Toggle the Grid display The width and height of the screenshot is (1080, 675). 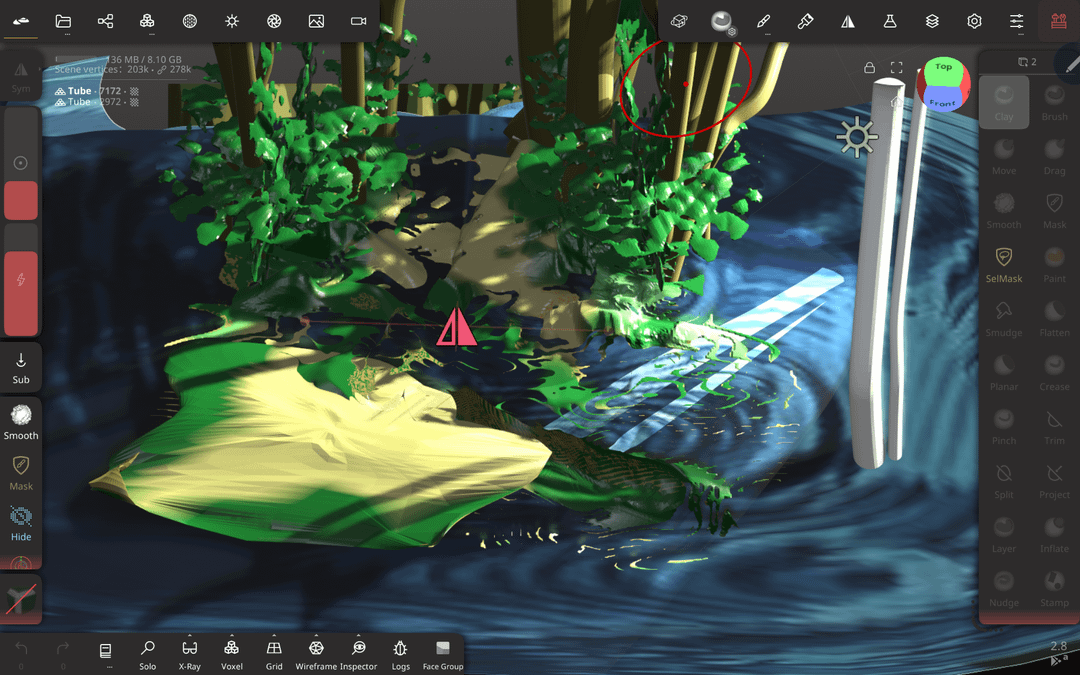(x=274, y=653)
